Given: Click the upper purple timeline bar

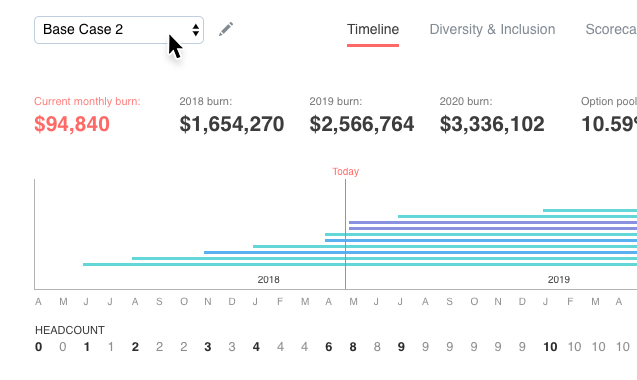Looking at the screenshot, I should (493, 222).
